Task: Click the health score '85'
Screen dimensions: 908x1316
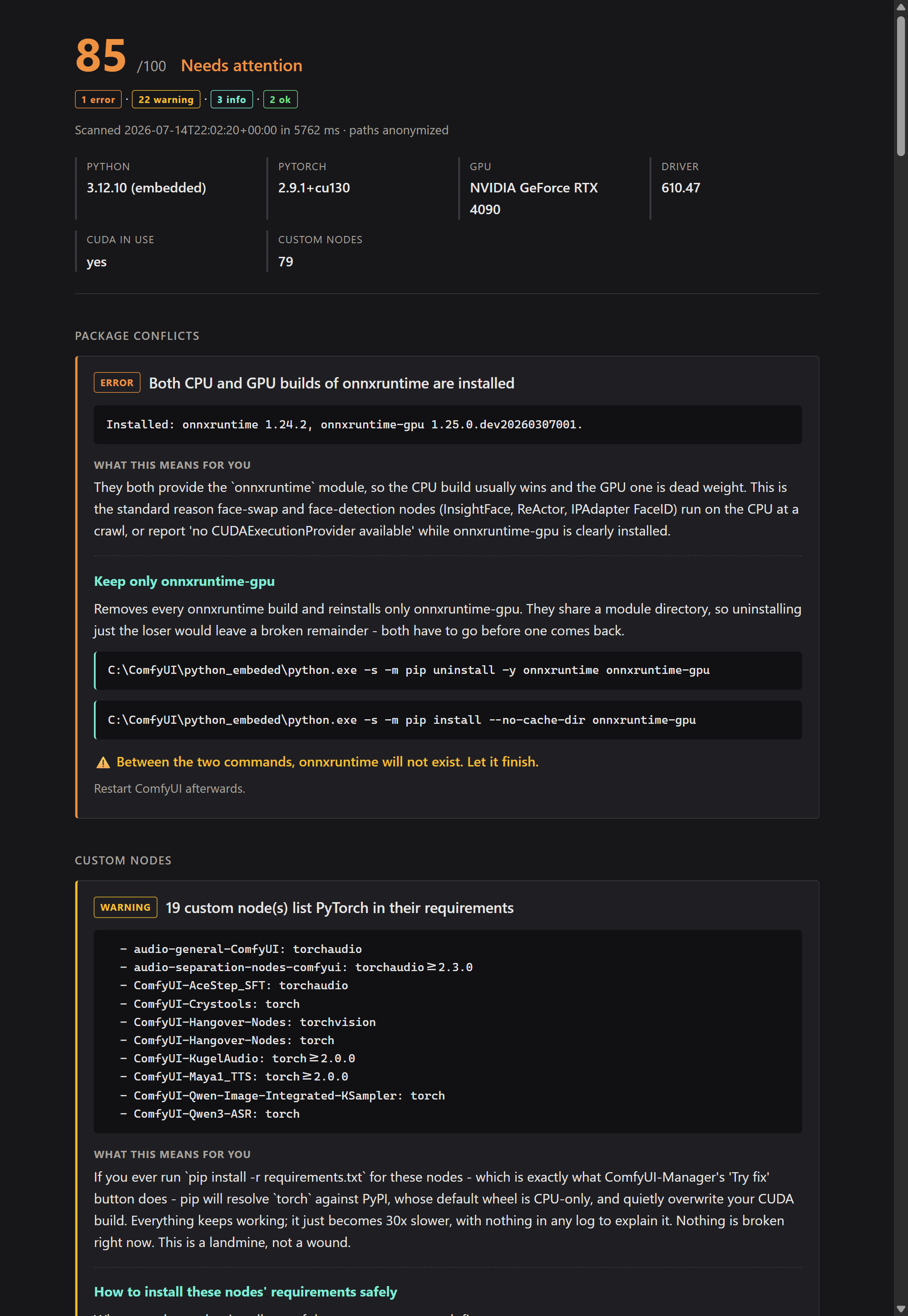Action: click(101, 56)
